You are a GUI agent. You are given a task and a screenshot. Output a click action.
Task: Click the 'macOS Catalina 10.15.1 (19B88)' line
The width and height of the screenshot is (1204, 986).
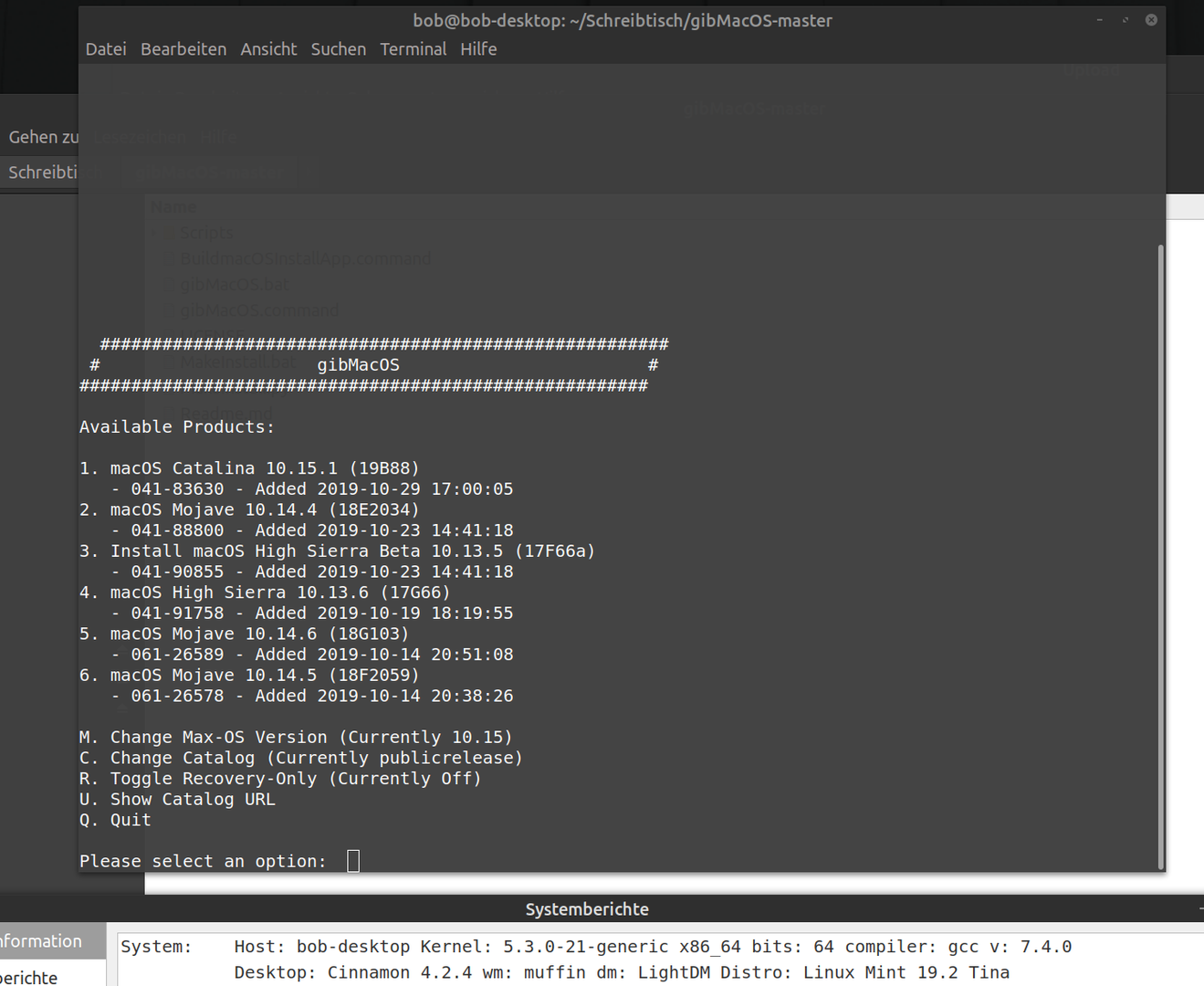click(249, 468)
